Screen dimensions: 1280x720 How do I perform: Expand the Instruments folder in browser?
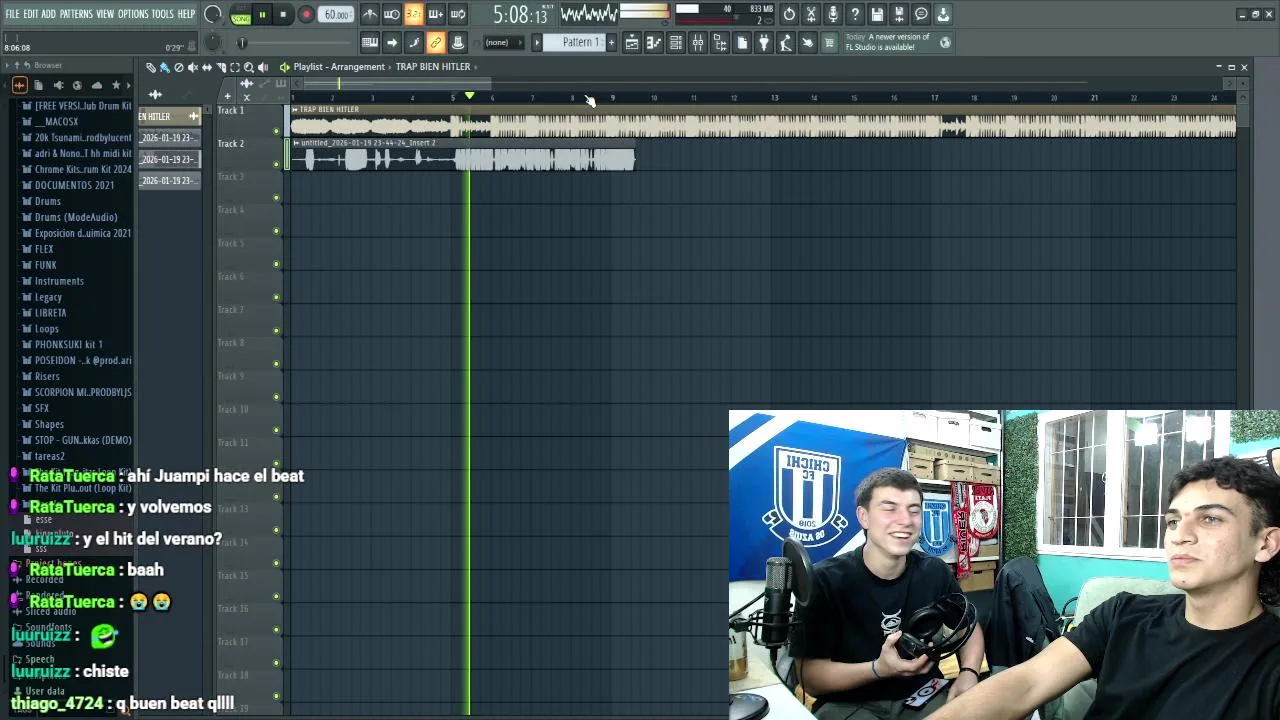59,281
